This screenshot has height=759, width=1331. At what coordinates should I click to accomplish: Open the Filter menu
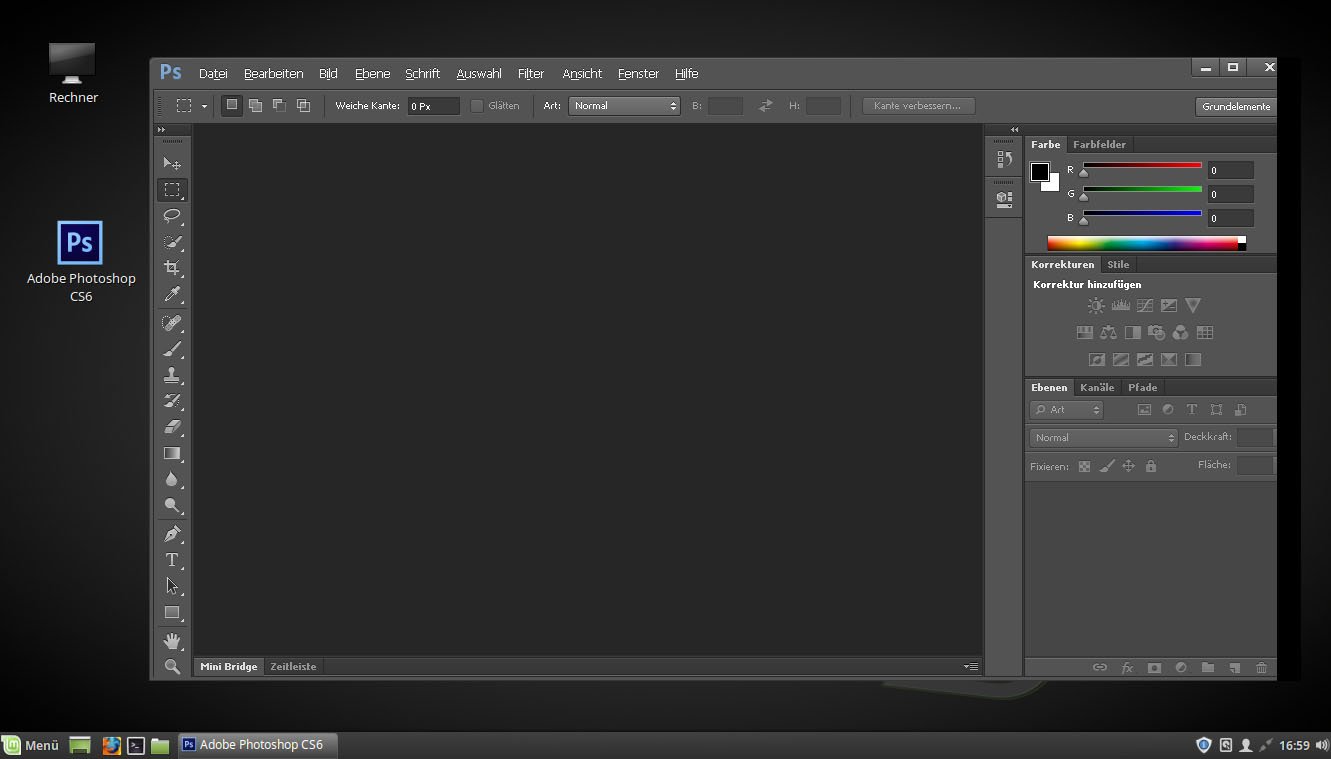pos(530,74)
